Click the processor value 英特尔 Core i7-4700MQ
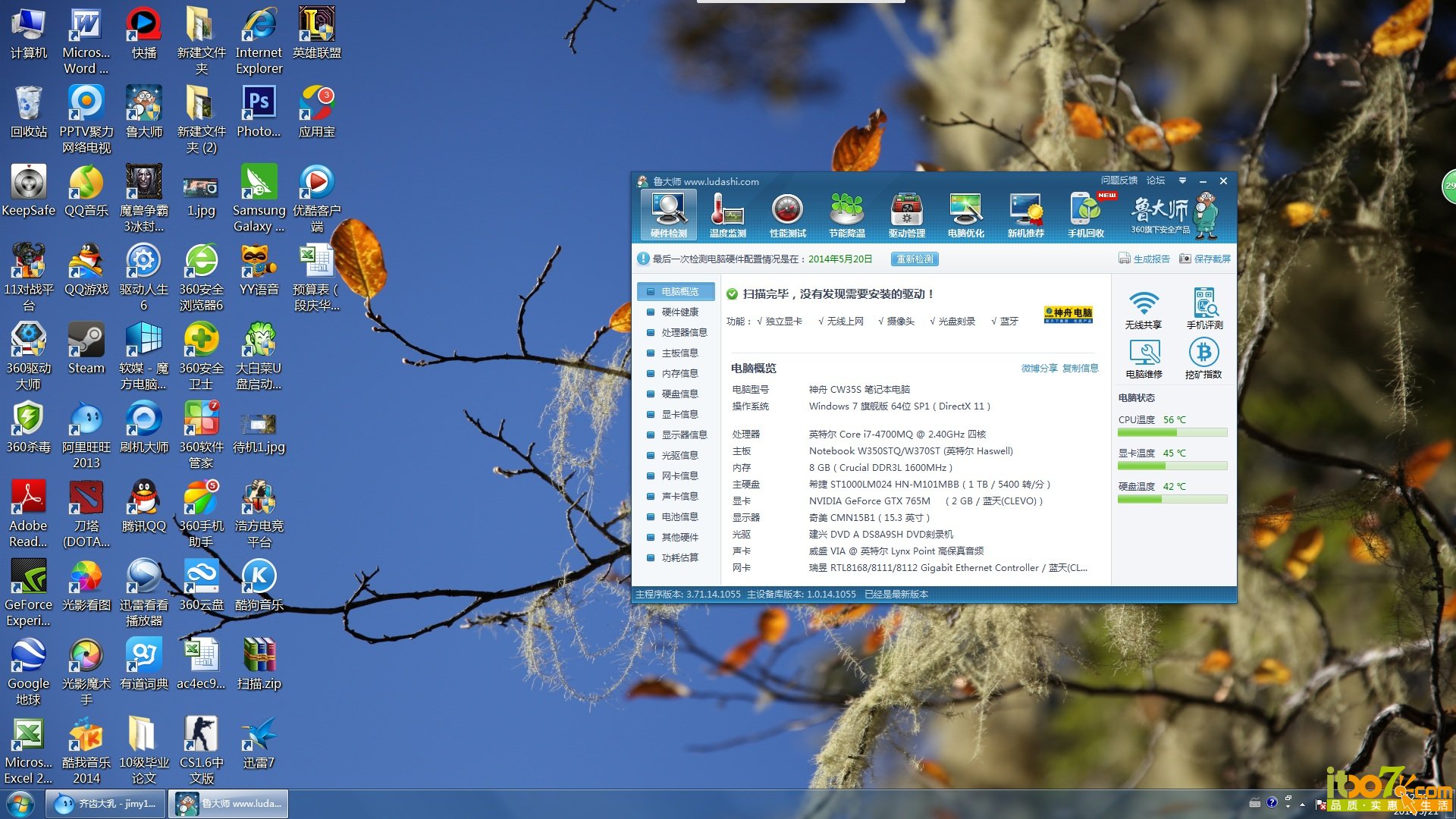Screen dimensions: 1456x819 click(897, 435)
